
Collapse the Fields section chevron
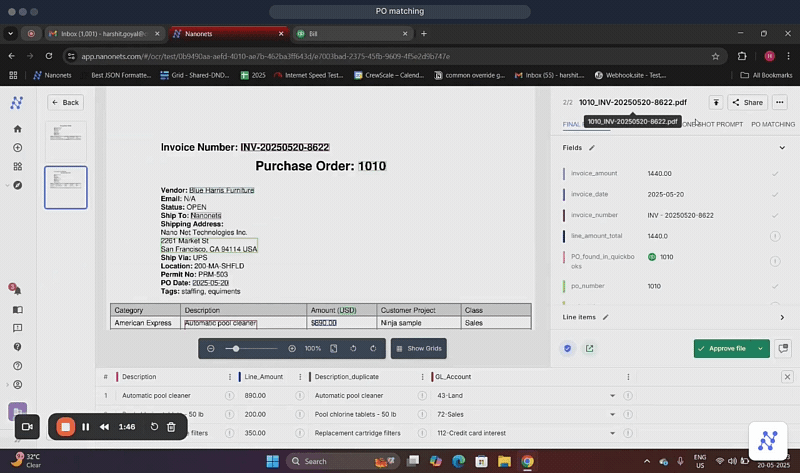tap(782, 148)
